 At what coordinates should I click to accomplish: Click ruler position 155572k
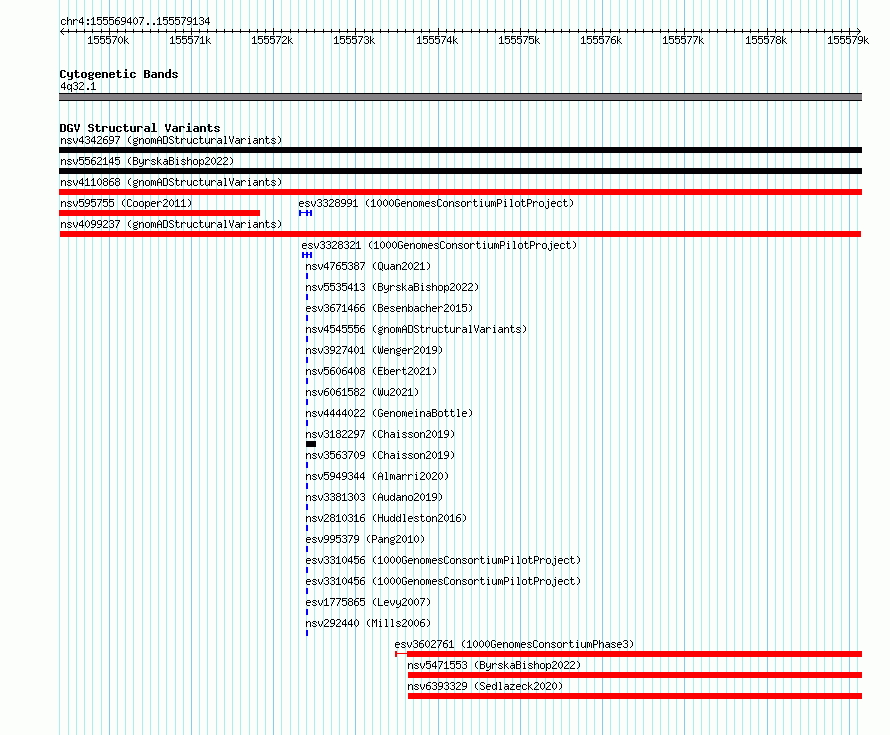pyautogui.click(x=272, y=40)
